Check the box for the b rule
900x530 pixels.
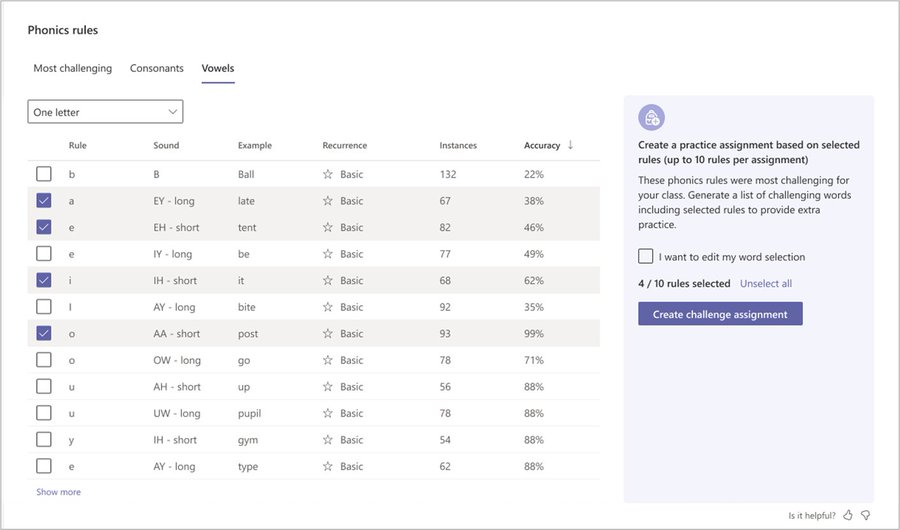pyautogui.click(x=44, y=174)
